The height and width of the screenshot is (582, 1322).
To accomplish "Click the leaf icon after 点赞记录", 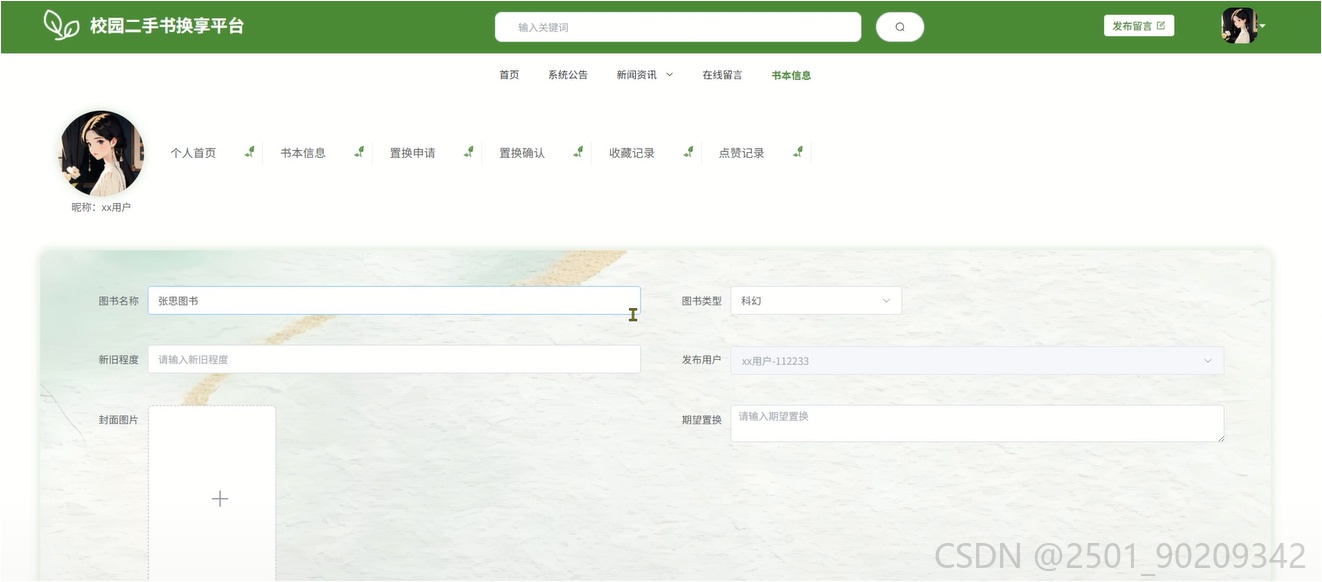I will tap(798, 152).
